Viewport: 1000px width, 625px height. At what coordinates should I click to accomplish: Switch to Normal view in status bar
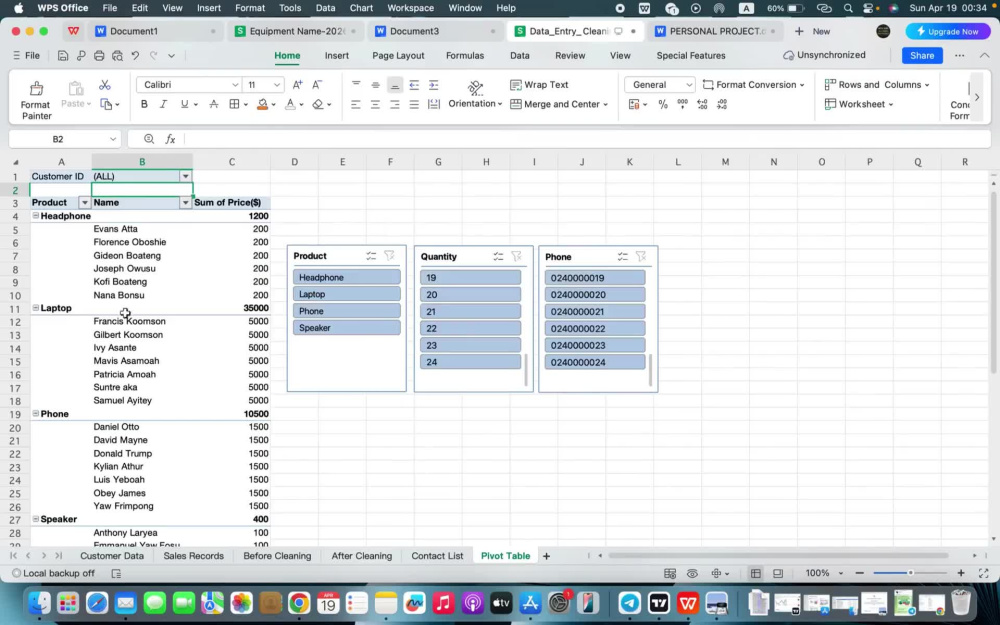tap(756, 573)
